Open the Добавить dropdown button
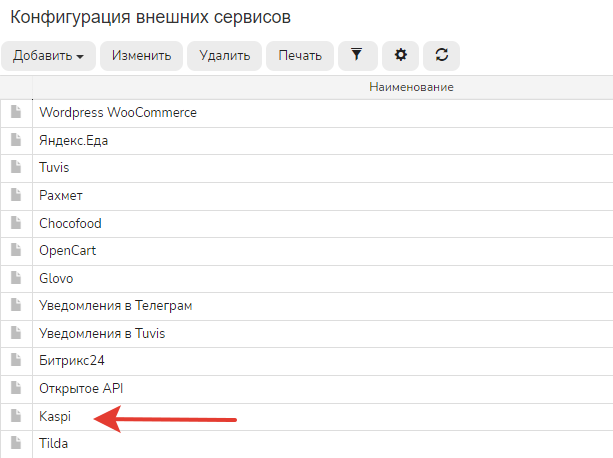 point(48,56)
